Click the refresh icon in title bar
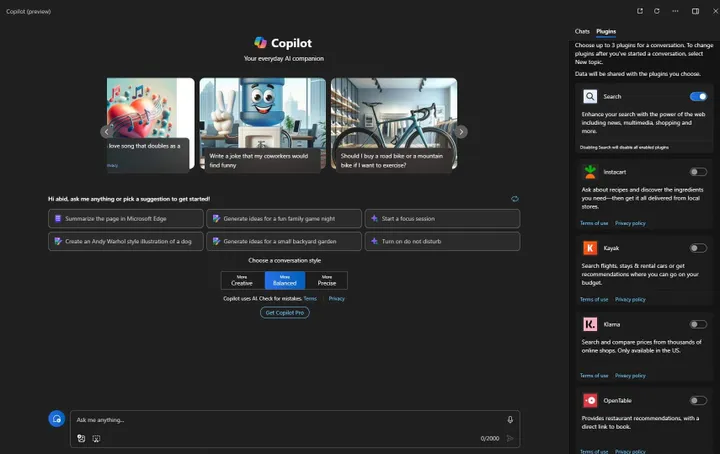Screen dimensions: 720x454 tap(657, 11)
